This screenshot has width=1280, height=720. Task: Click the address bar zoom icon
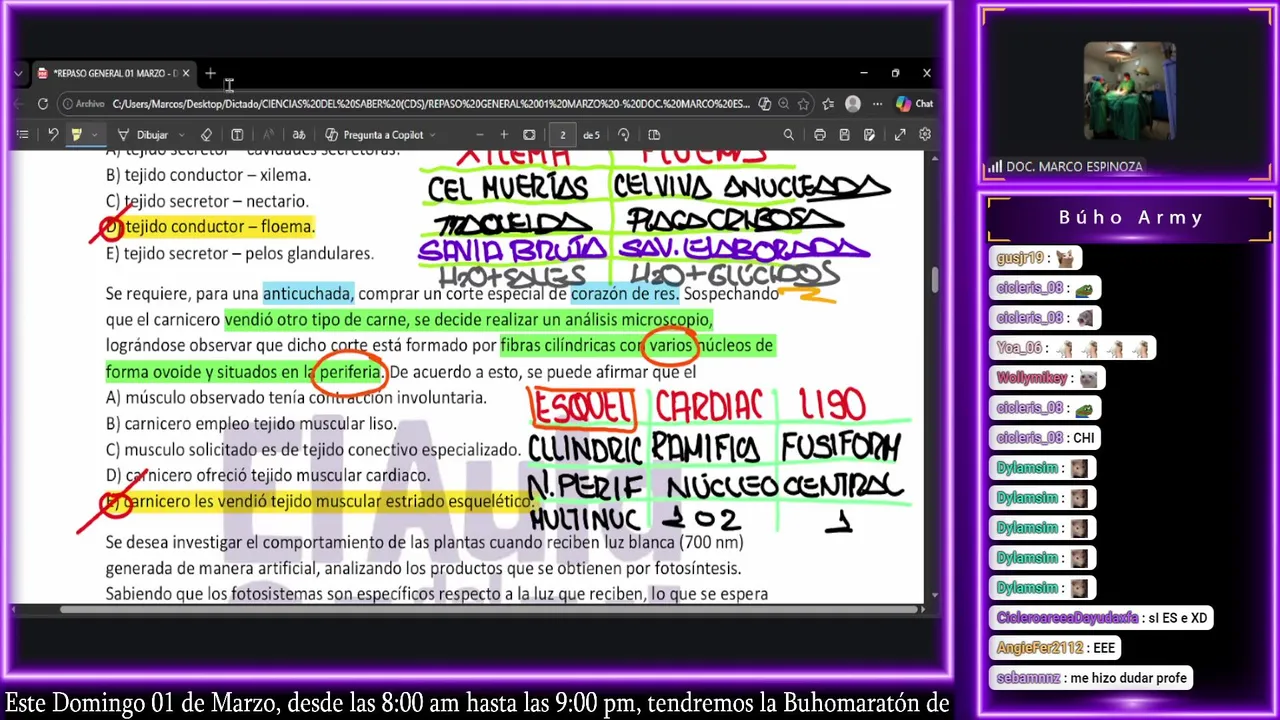click(783, 104)
